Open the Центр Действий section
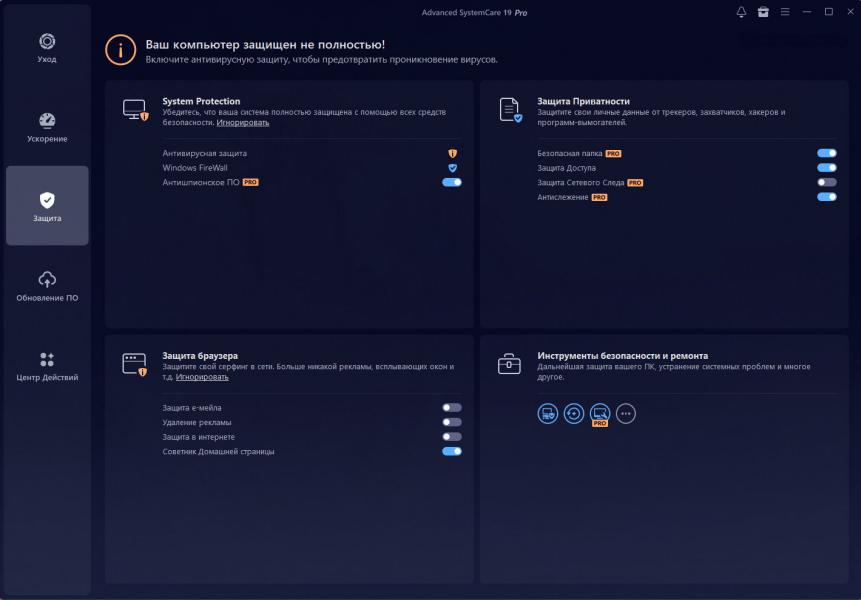 click(47, 366)
